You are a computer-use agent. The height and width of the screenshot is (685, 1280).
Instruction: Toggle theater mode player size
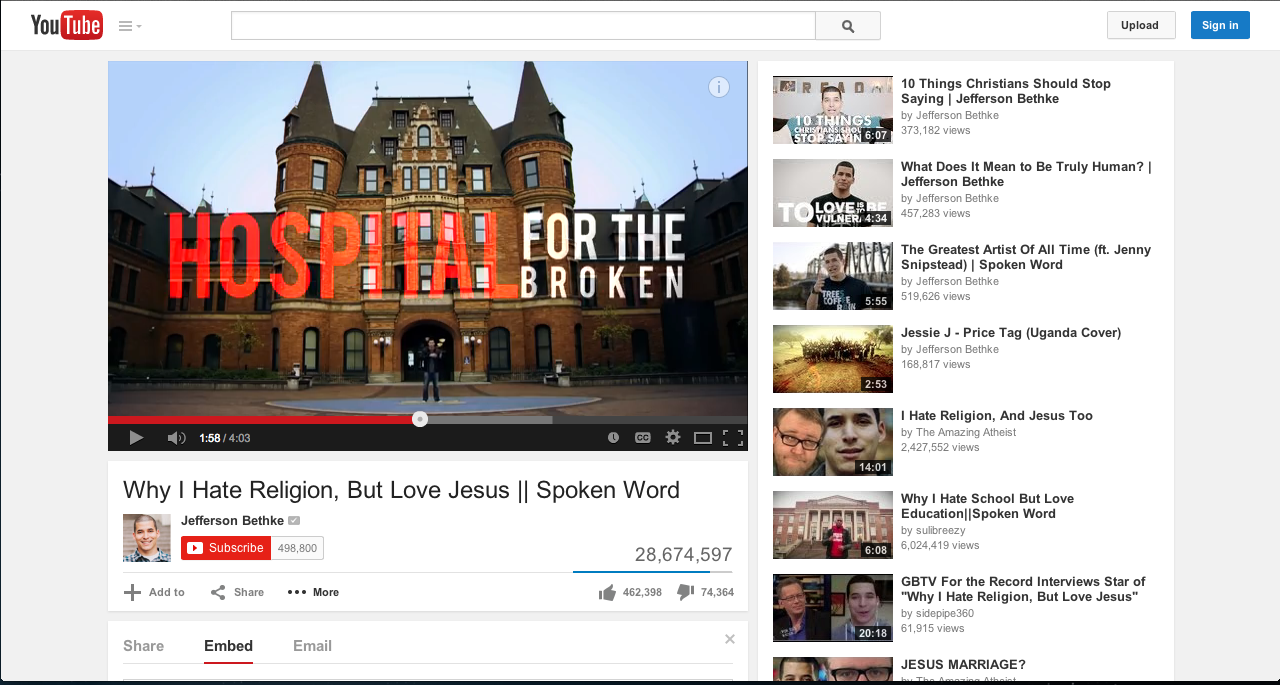point(703,438)
